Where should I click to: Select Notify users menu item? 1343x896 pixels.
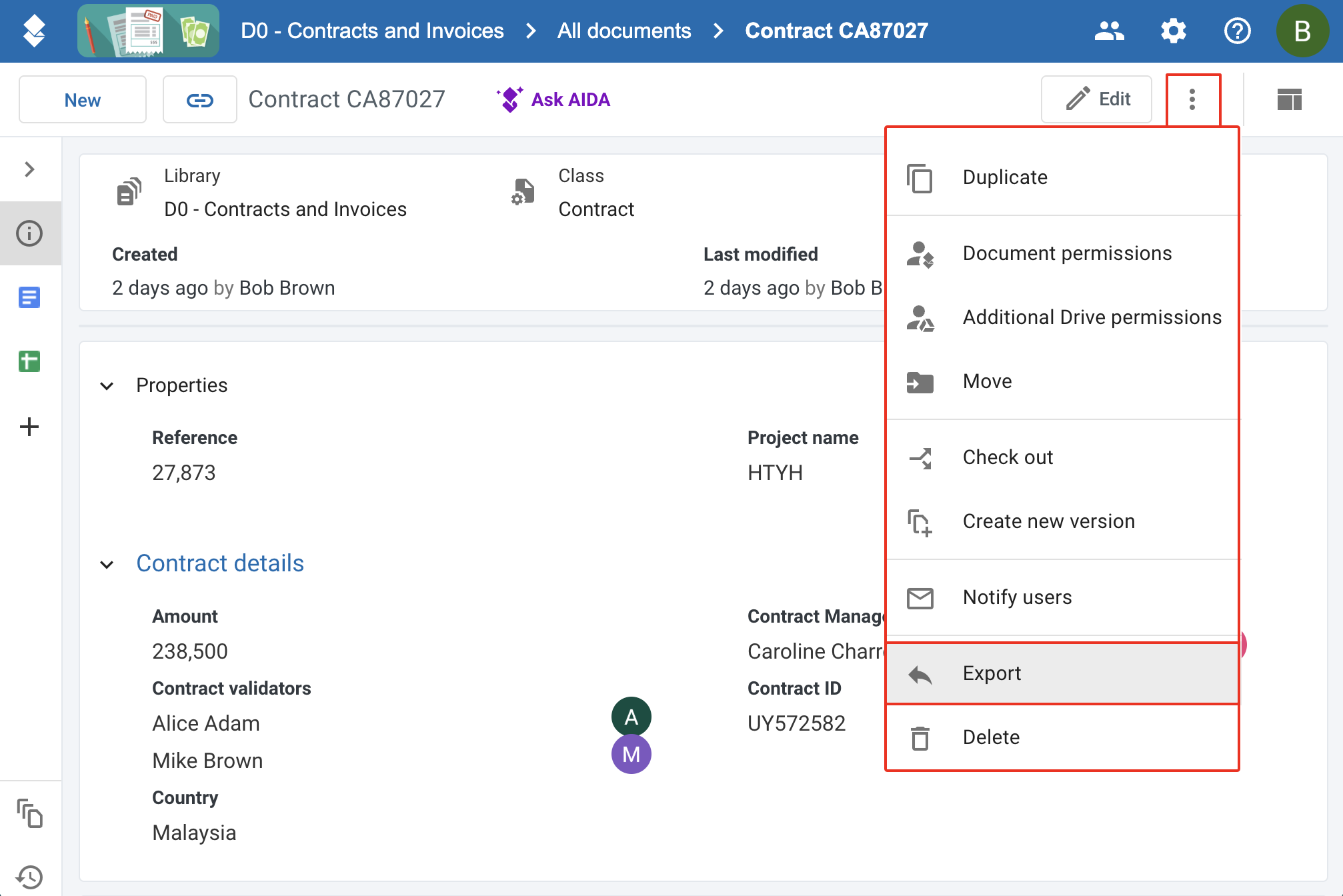point(1062,597)
